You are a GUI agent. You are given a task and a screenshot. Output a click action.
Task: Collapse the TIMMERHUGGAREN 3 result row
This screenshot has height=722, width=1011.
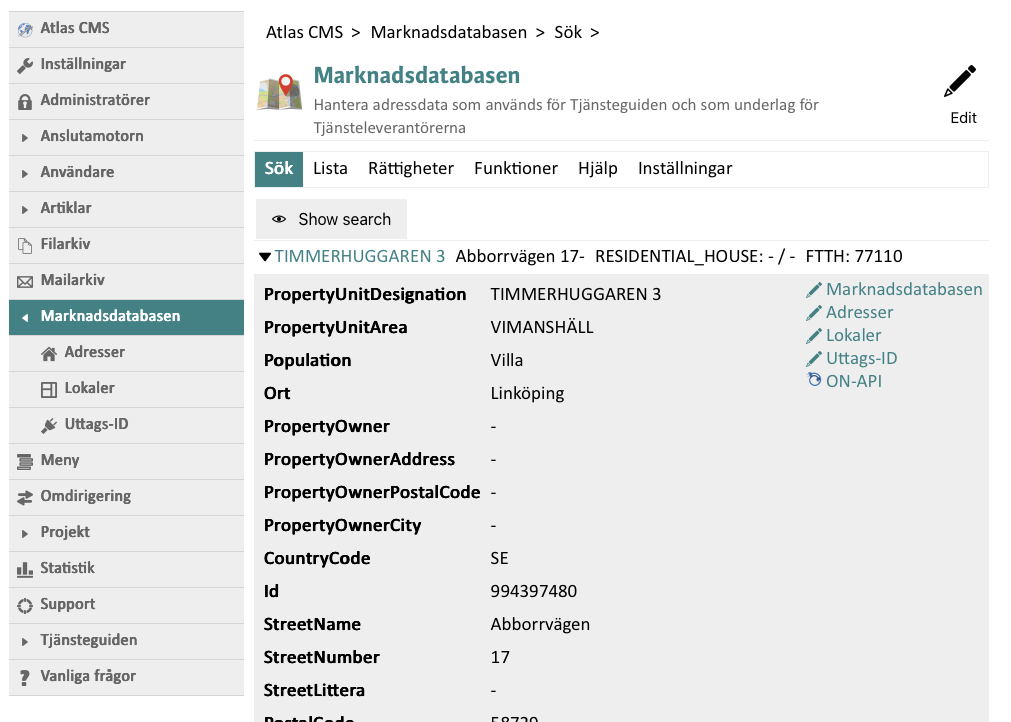point(265,257)
